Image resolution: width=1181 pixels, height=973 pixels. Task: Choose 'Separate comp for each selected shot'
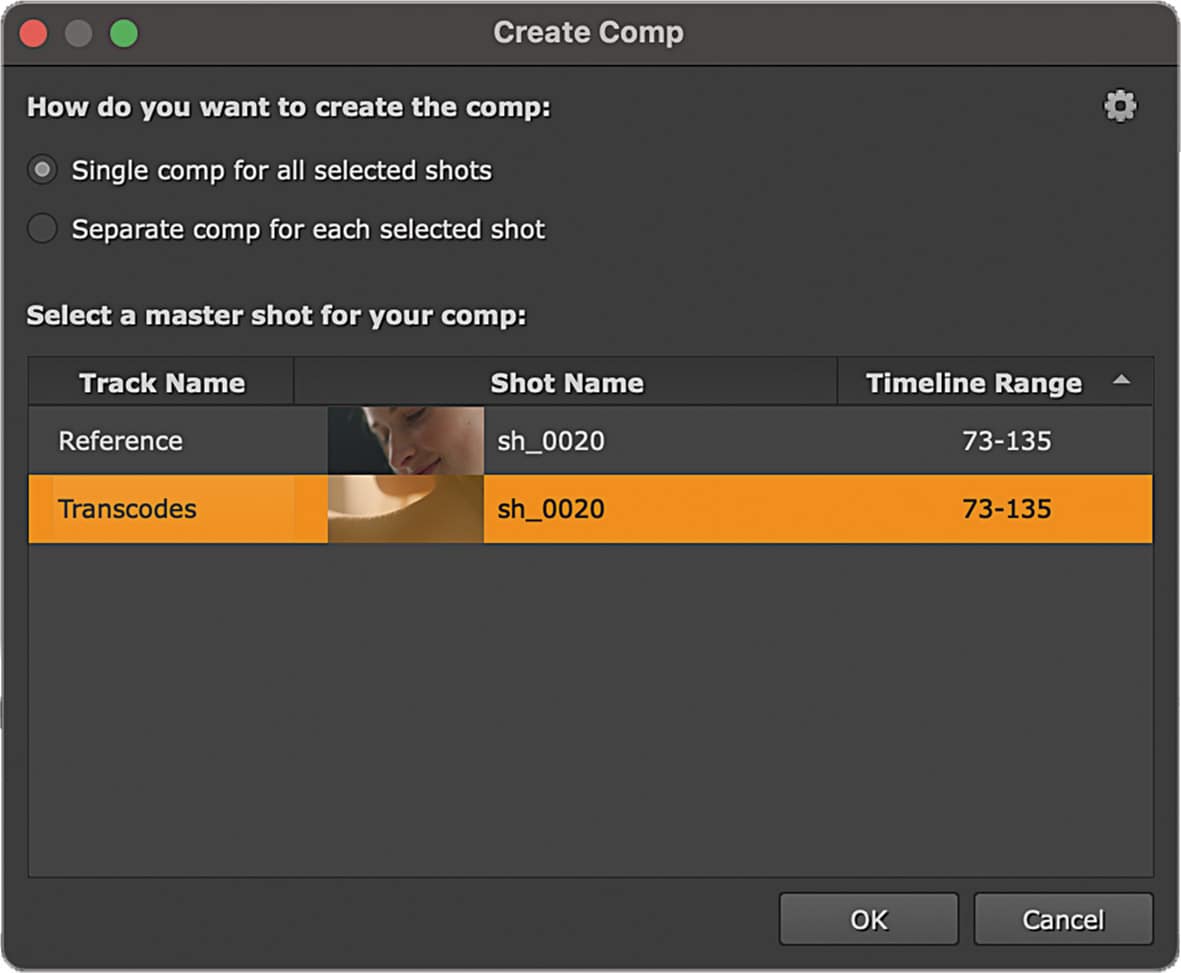point(42,229)
